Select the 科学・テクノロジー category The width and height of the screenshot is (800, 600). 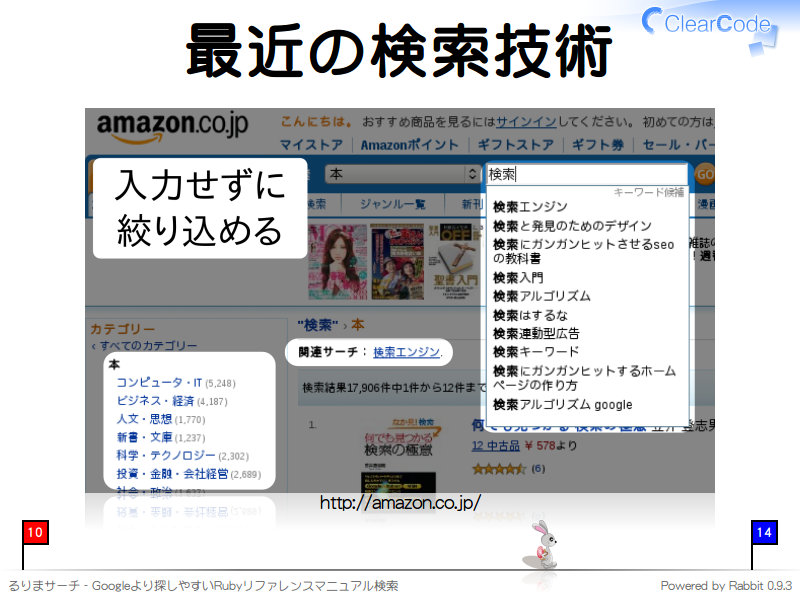click(166, 456)
